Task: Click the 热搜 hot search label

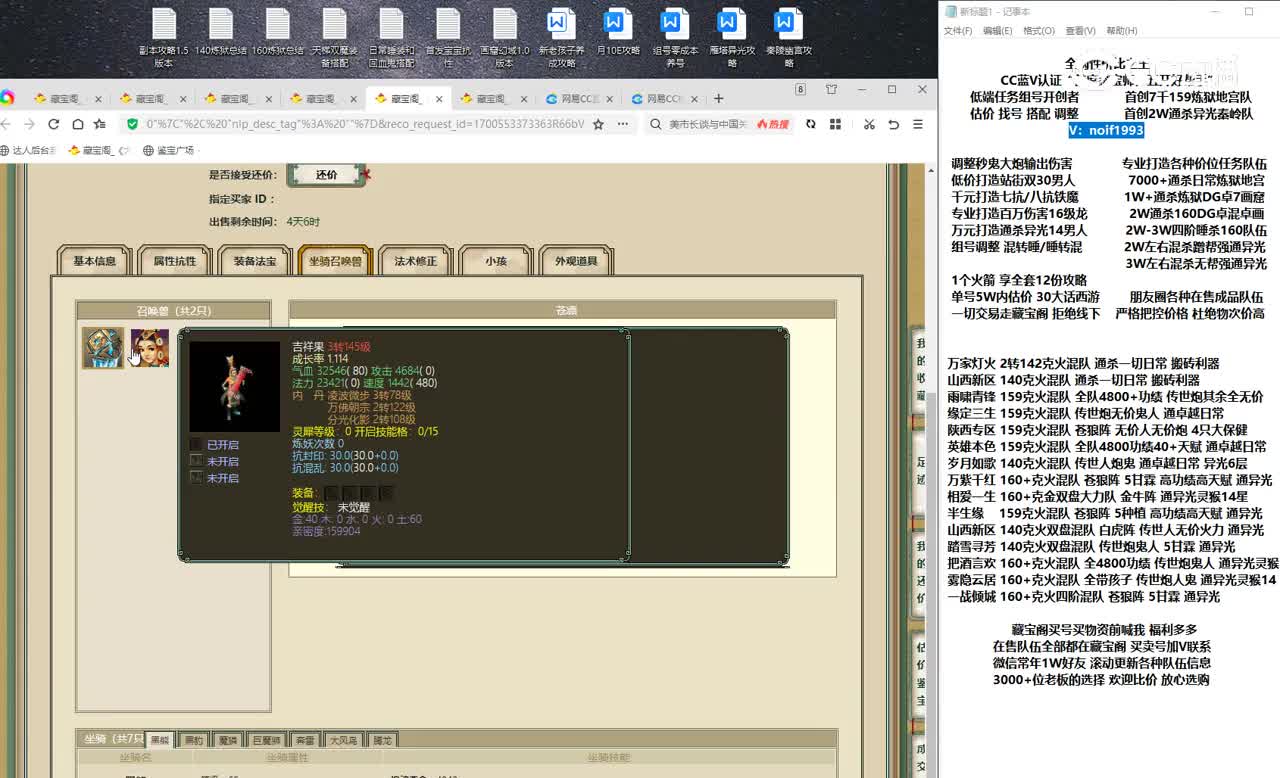Action: click(x=773, y=124)
